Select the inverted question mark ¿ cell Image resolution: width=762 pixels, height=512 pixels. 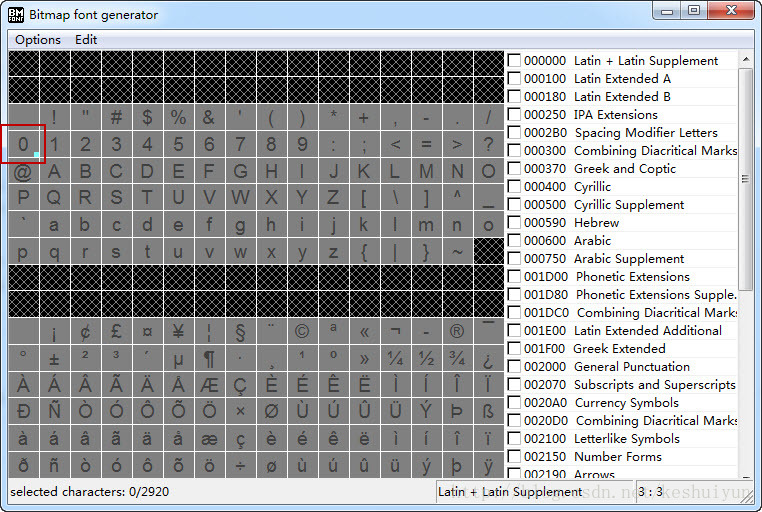(x=488, y=358)
